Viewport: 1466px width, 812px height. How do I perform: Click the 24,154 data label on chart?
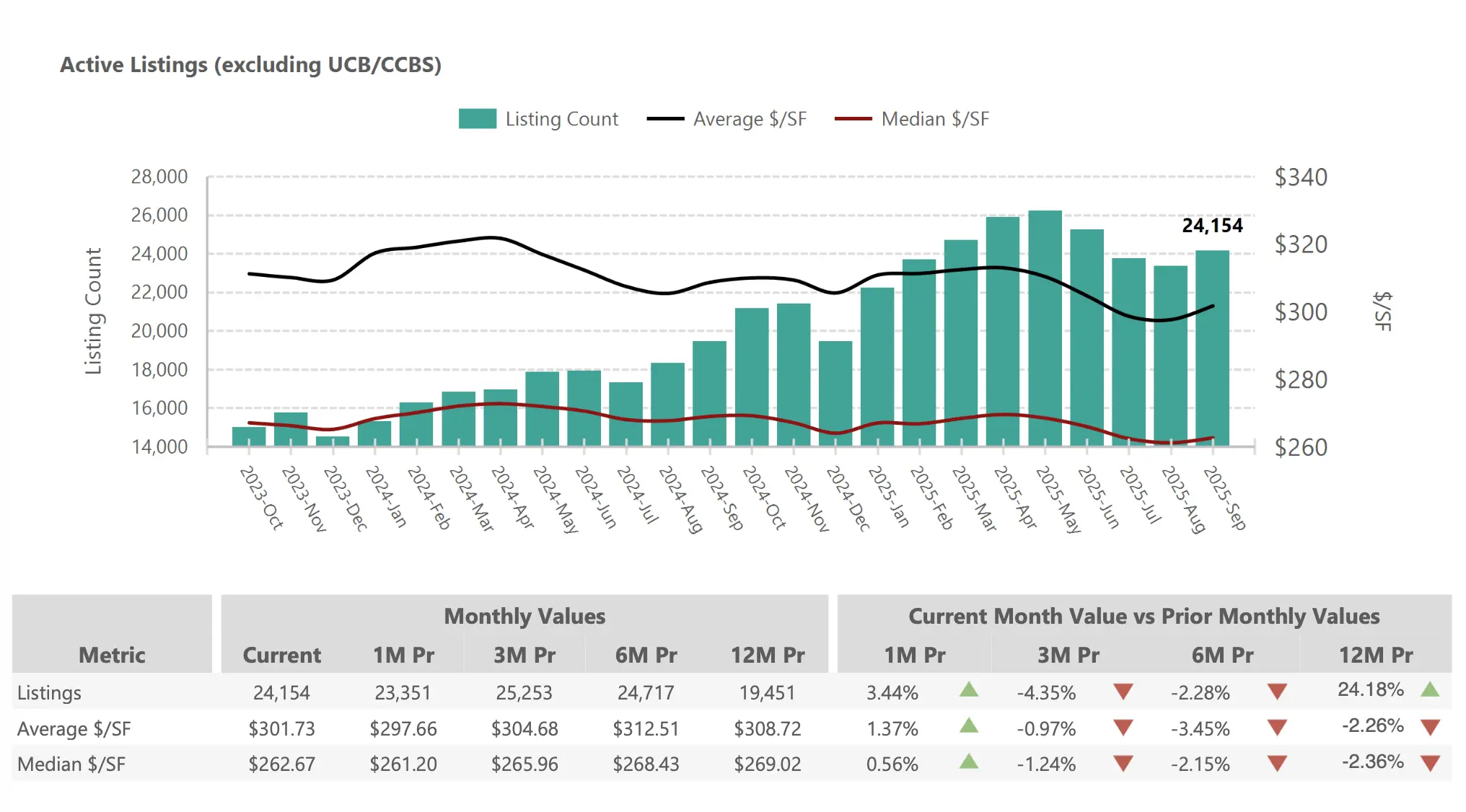pos(1212,226)
